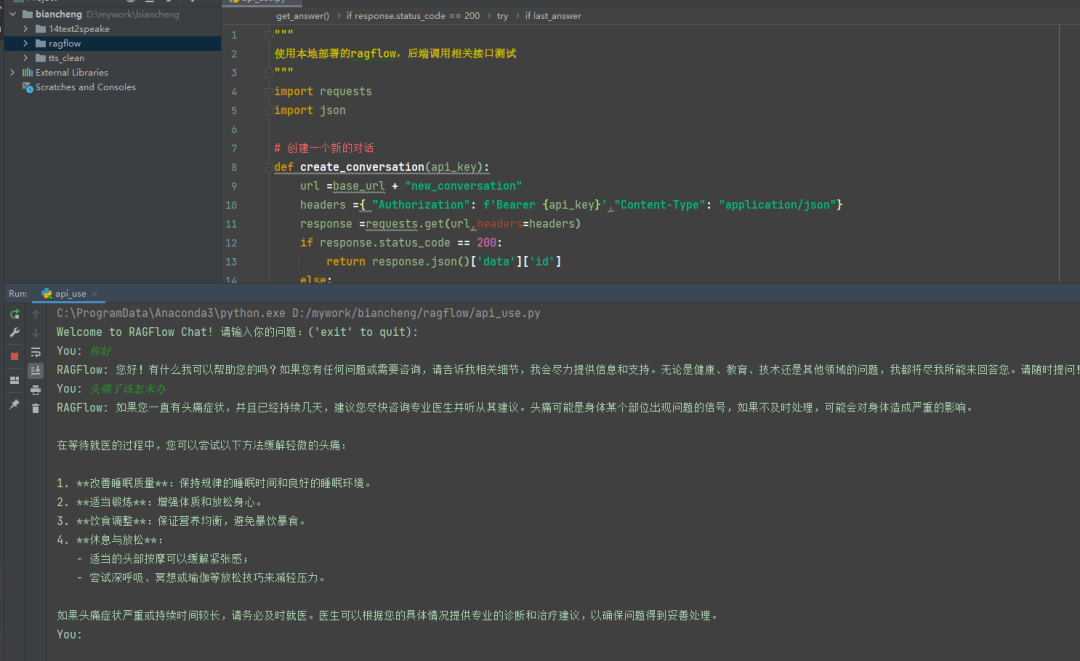Click the user input '头痛了该怎末办'
The image size is (1080, 661).
128,389
